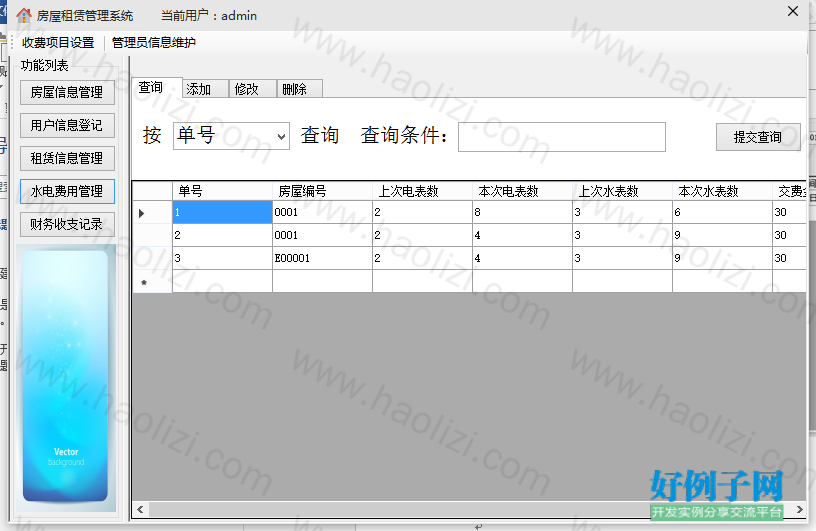Screen dimensions: 816x531
Task: Select 本次水表数 value 9 in row 3
Action: (x=722, y=258)
